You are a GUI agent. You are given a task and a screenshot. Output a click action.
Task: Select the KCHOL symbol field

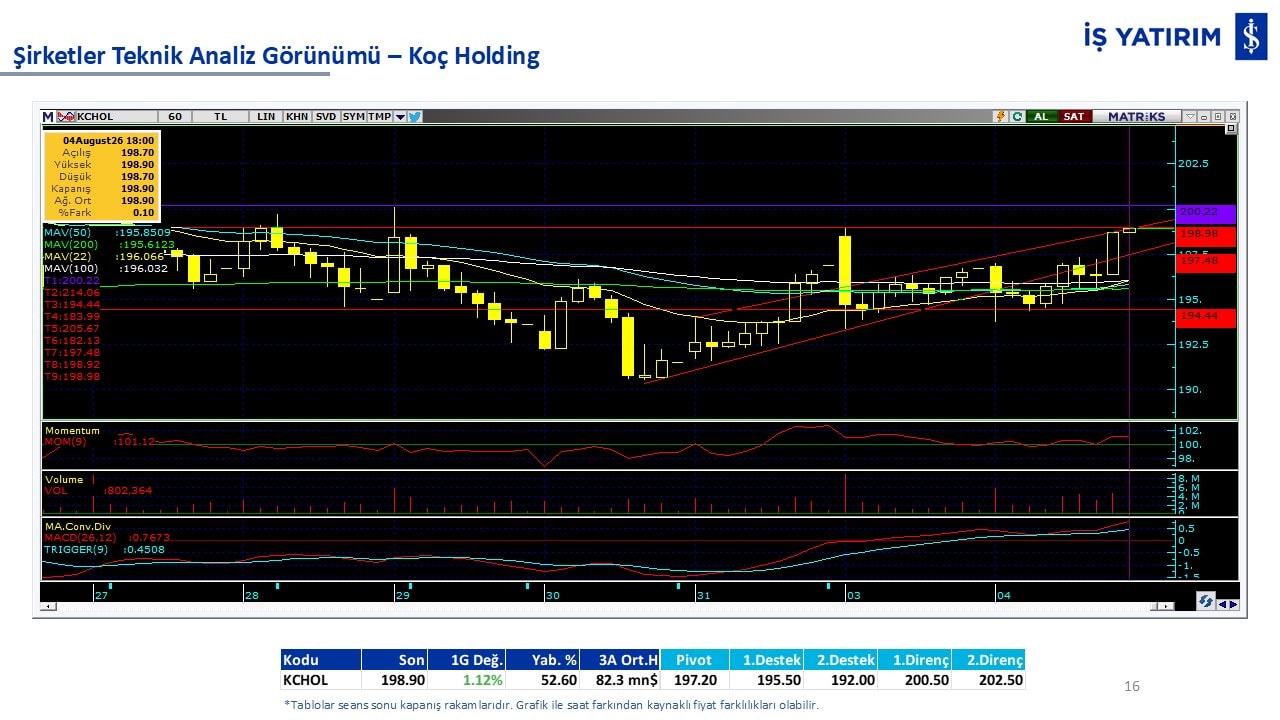[116, 116]
